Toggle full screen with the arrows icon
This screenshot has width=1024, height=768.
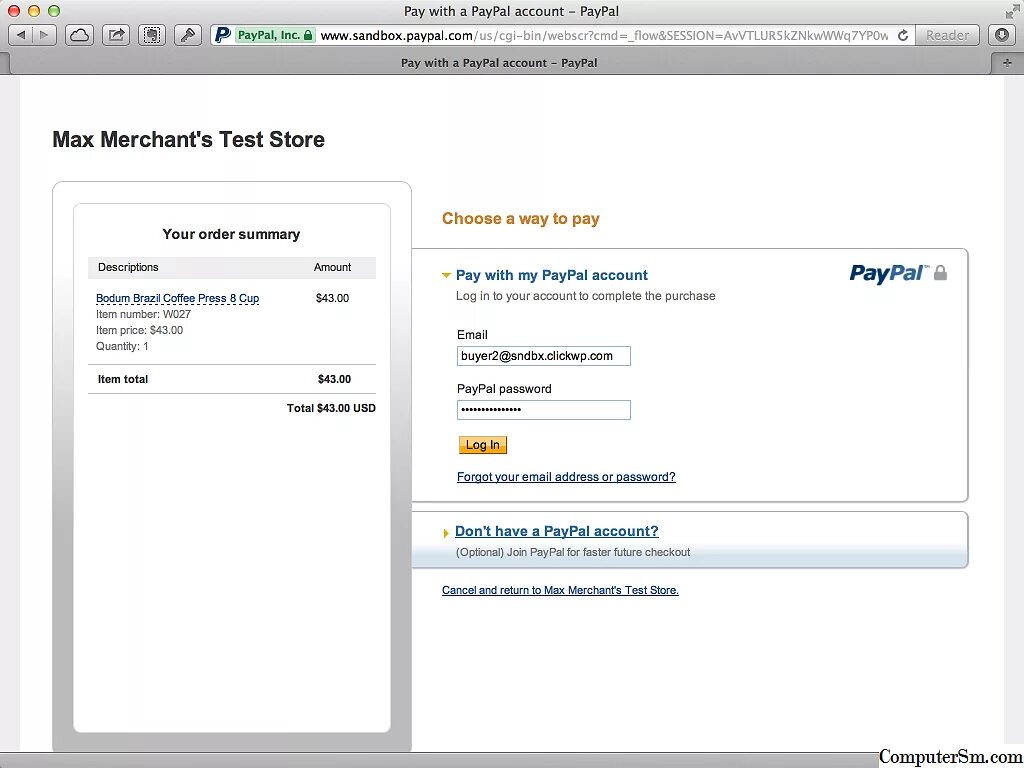pyautogui.click(x=1013, y=11)
